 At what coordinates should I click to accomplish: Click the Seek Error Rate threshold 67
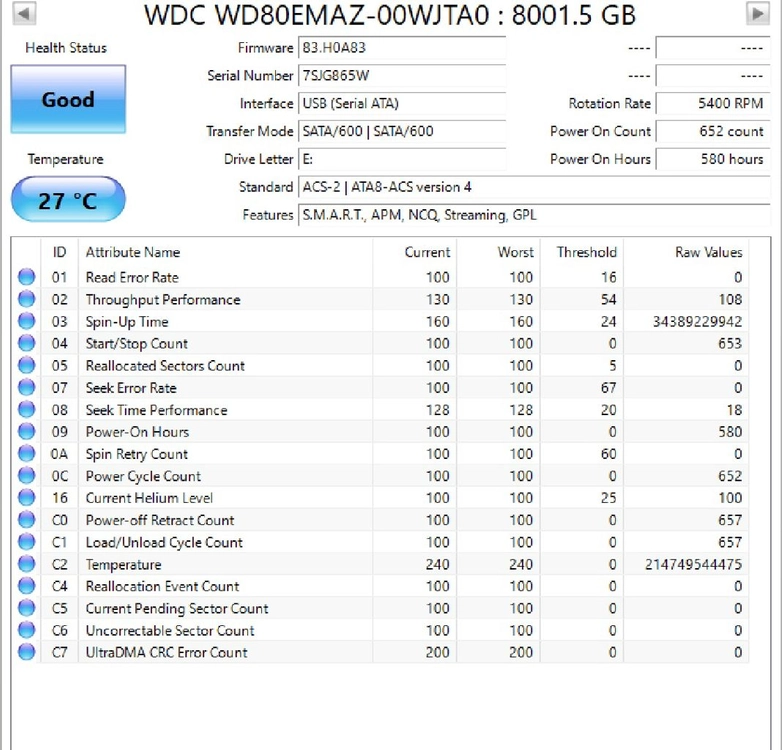click(608, 387)
